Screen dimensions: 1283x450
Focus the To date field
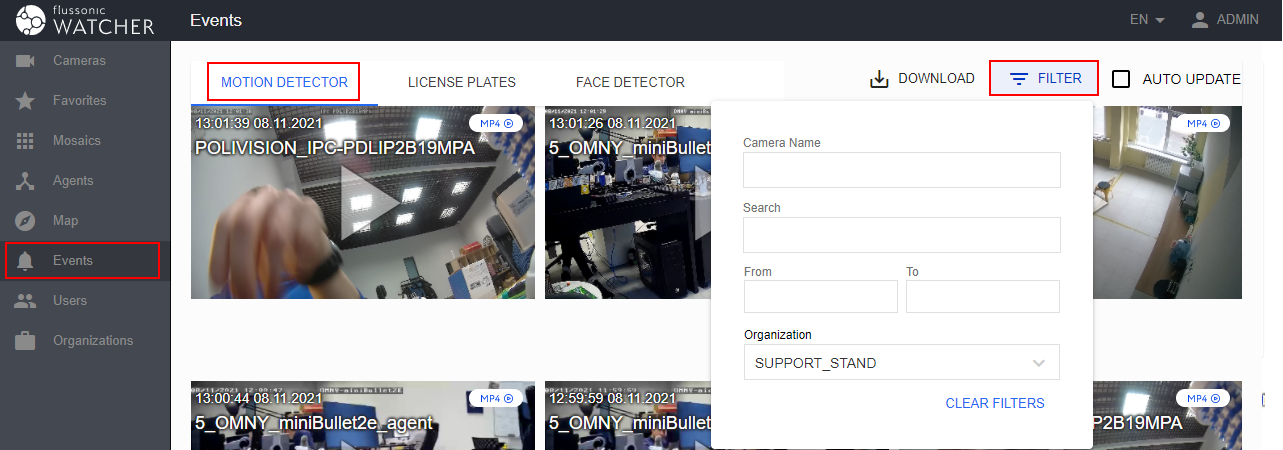[x=982, y=297]
